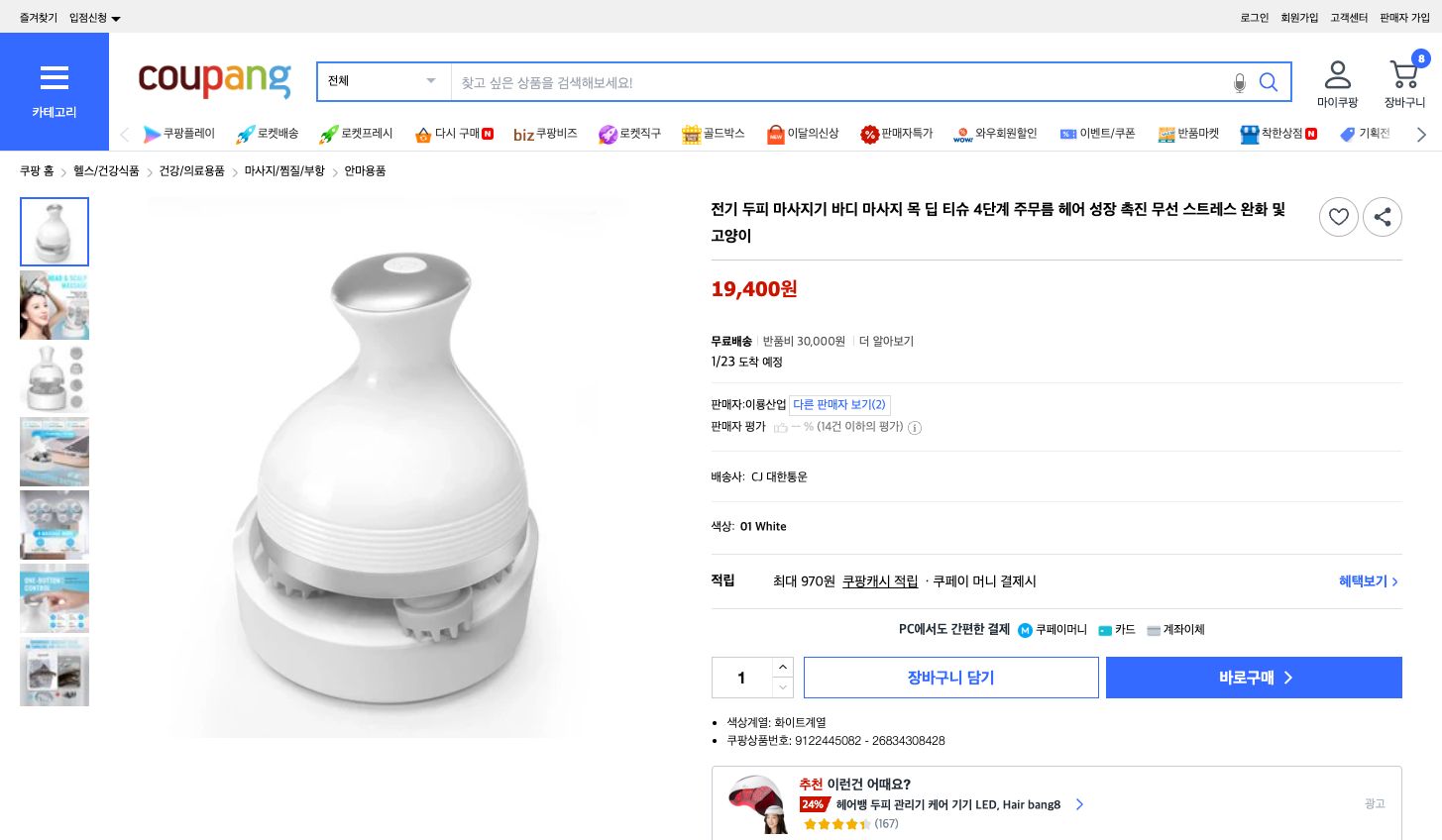
Task: Open 마이쿠팡 account page
Action: 1337,81
